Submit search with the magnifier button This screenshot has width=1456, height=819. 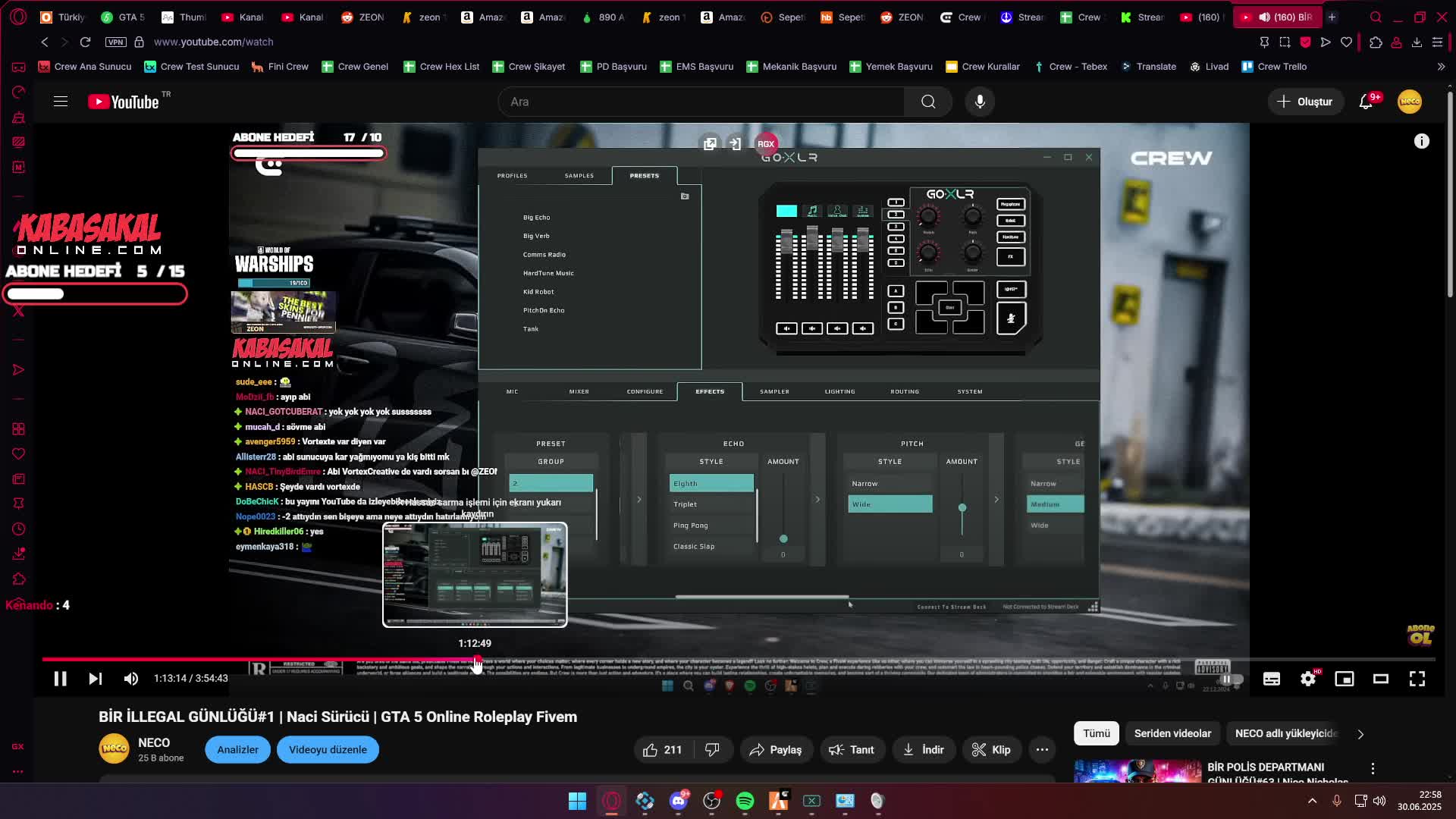coord(928,102)
